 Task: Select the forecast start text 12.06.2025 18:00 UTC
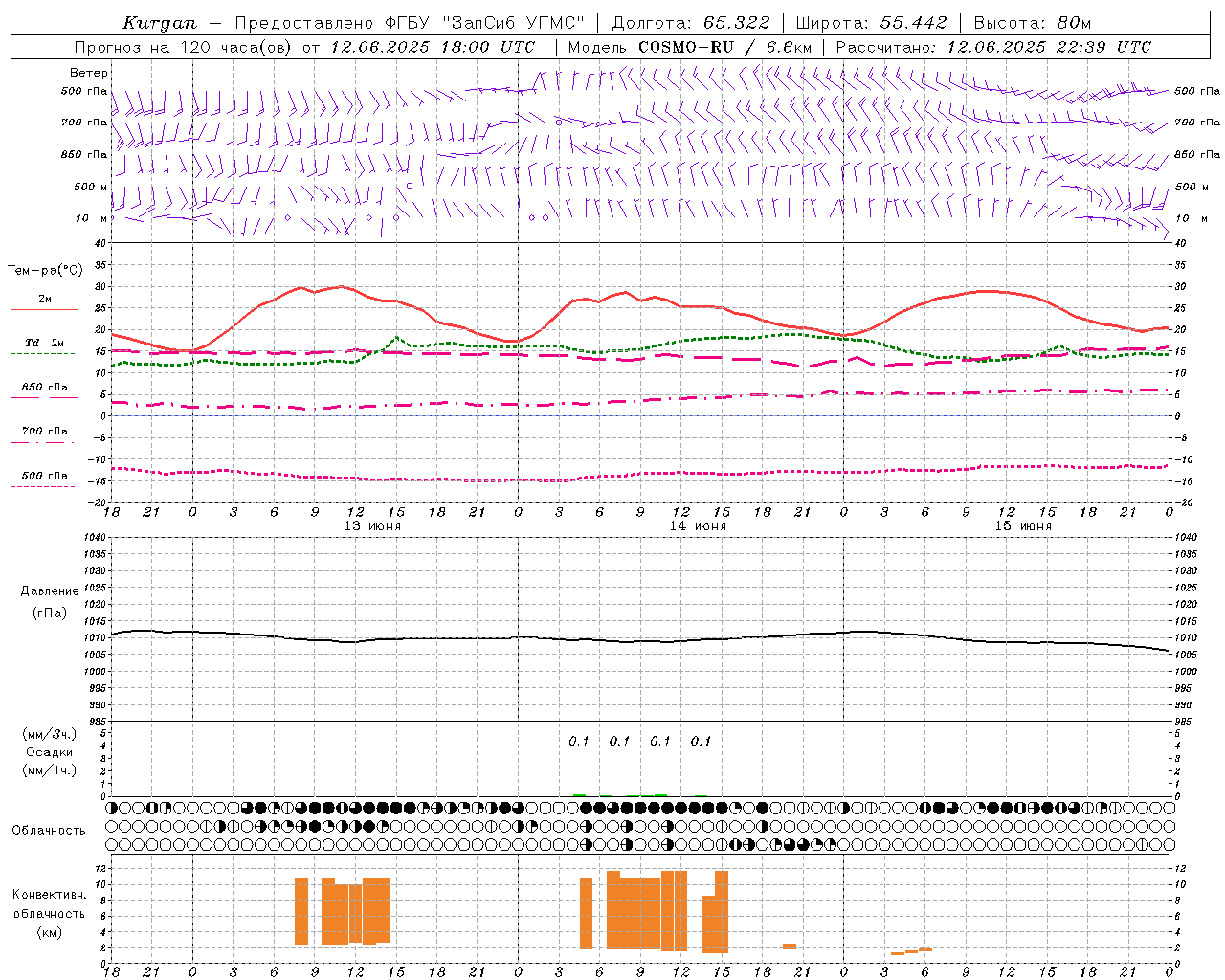click(x=433, y=47)
